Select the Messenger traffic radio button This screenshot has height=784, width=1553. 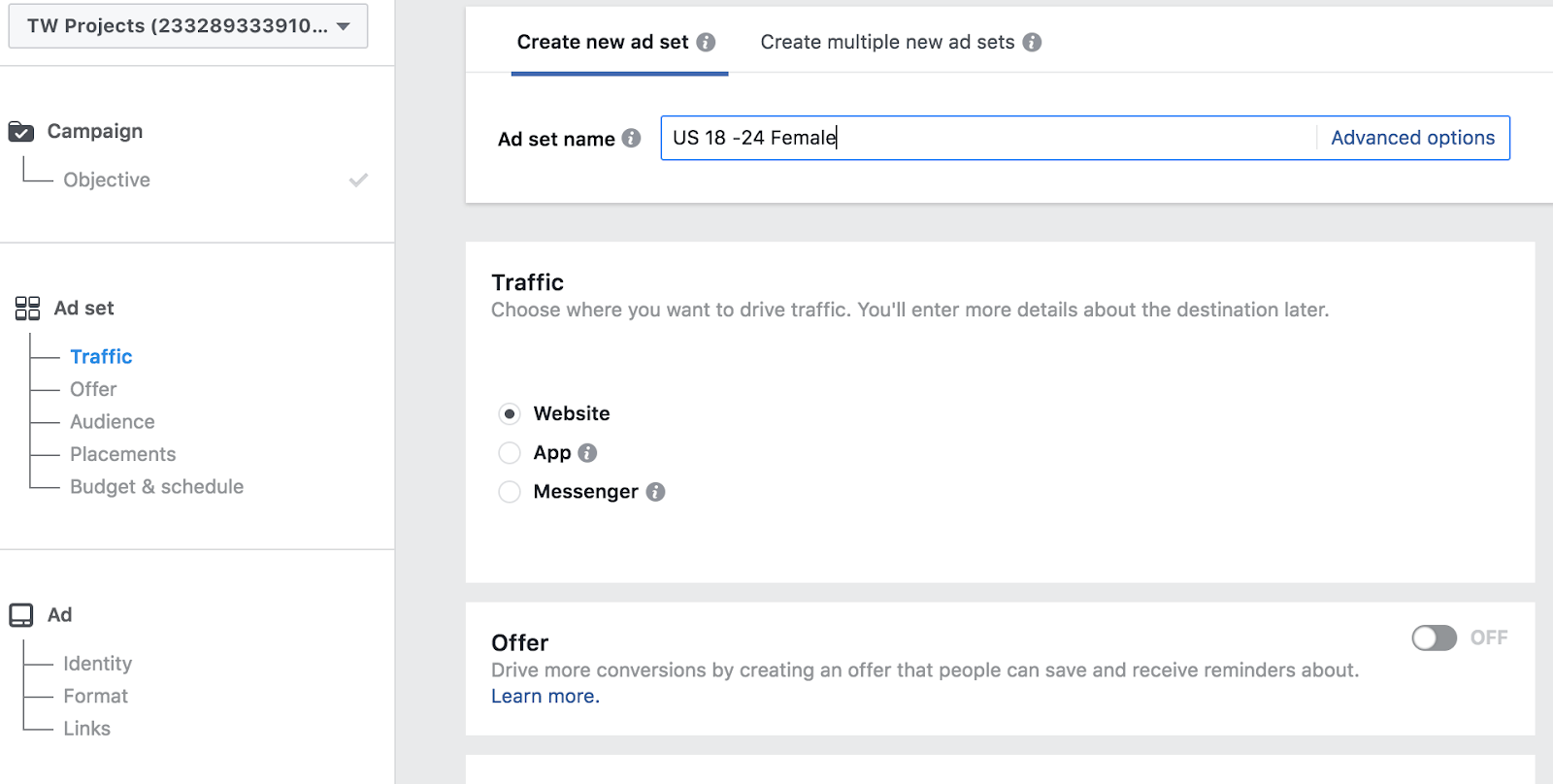510,492
